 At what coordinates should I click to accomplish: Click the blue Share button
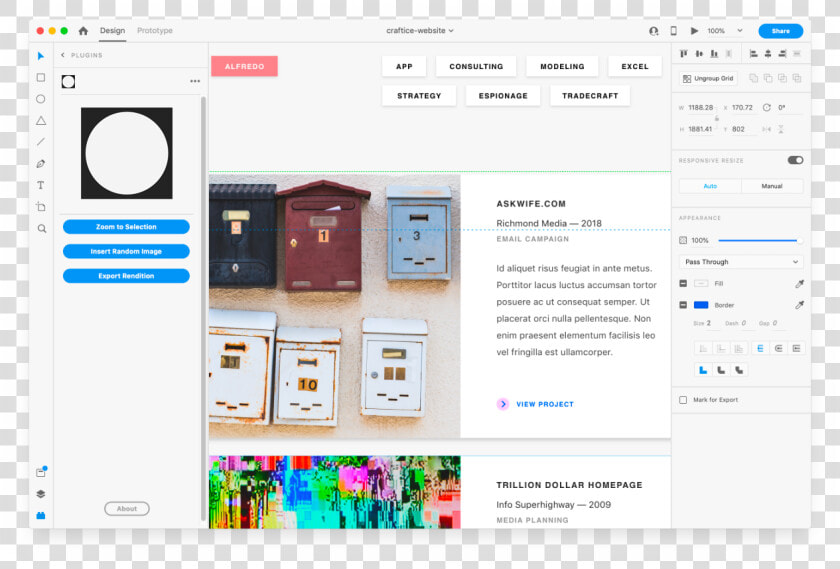(x=781, y=31)
